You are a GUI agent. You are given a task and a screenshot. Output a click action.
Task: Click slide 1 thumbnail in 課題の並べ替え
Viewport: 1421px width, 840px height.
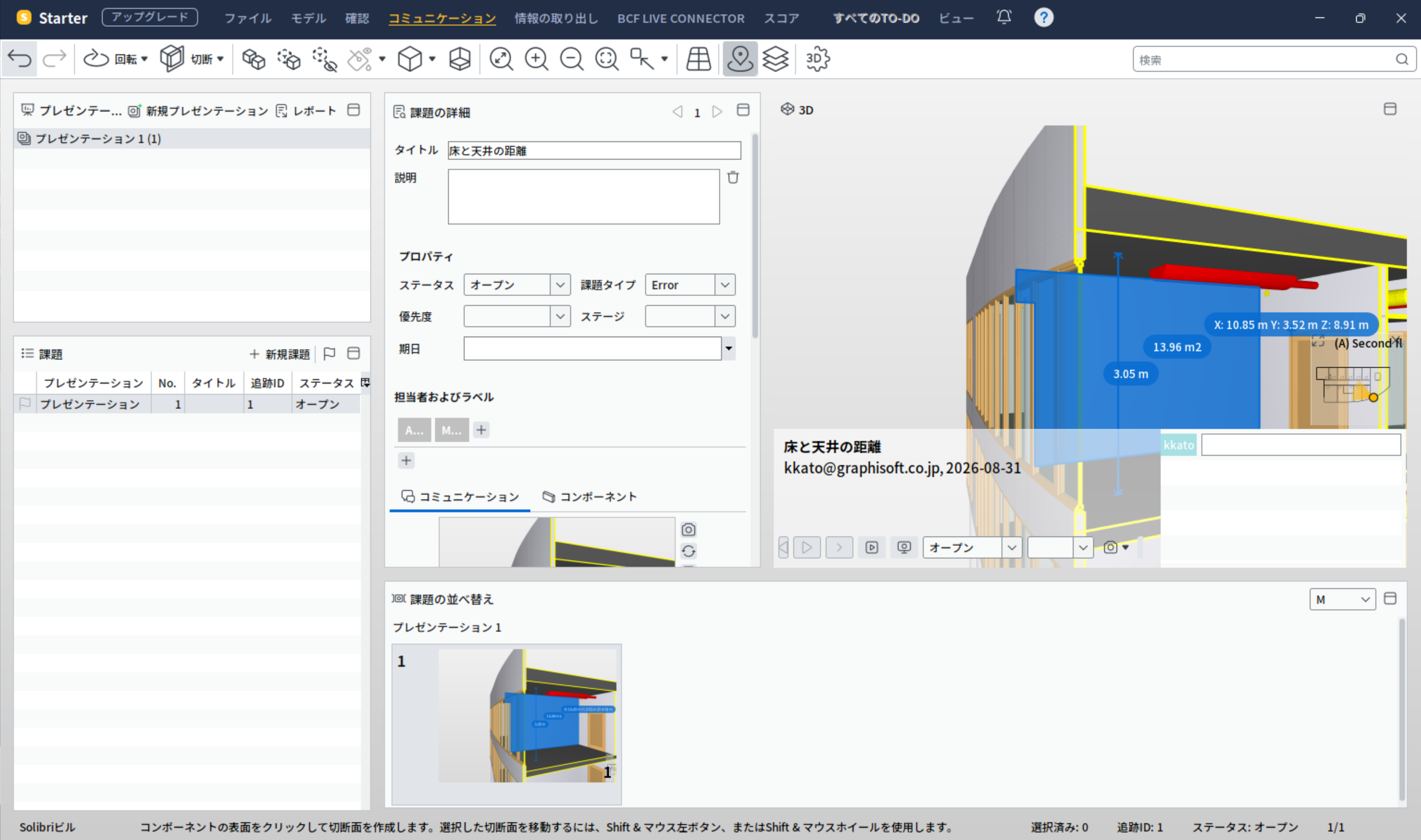tap(506, 724)
